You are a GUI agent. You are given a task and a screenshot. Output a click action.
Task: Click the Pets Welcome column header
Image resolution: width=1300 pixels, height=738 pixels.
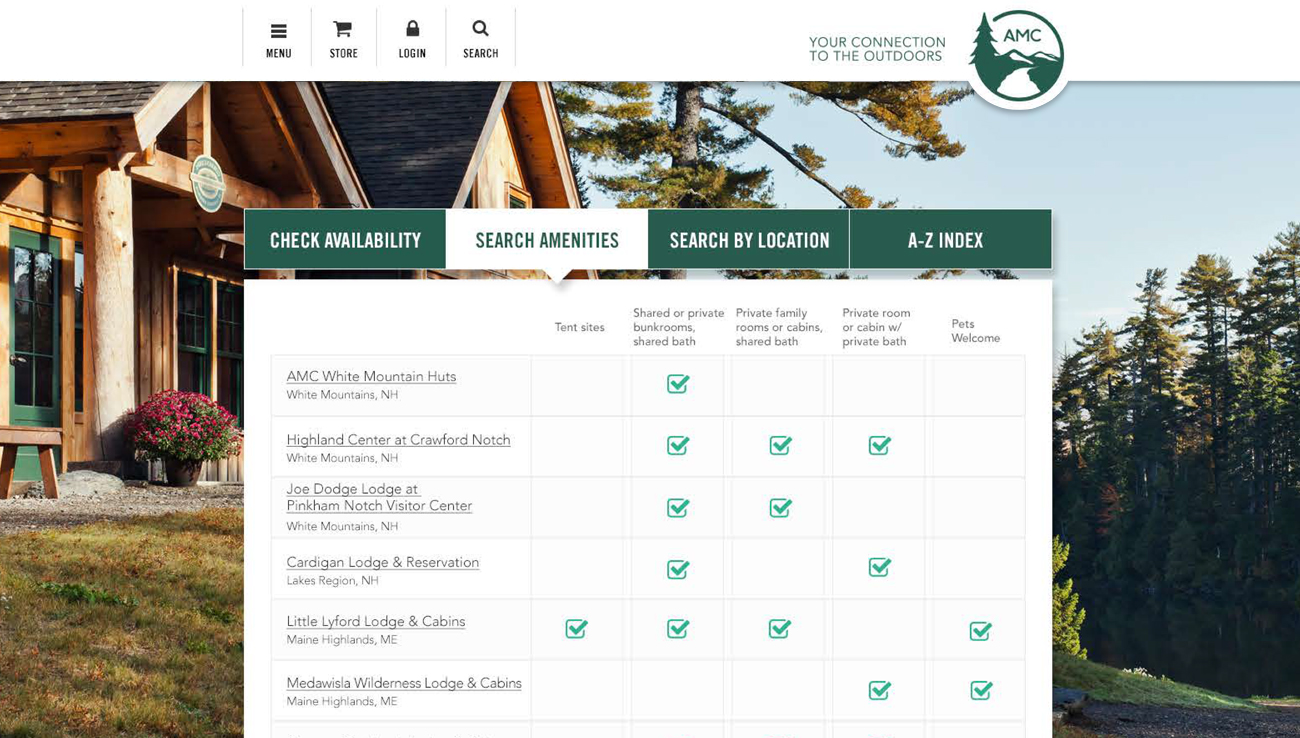[x=975, y=331]
